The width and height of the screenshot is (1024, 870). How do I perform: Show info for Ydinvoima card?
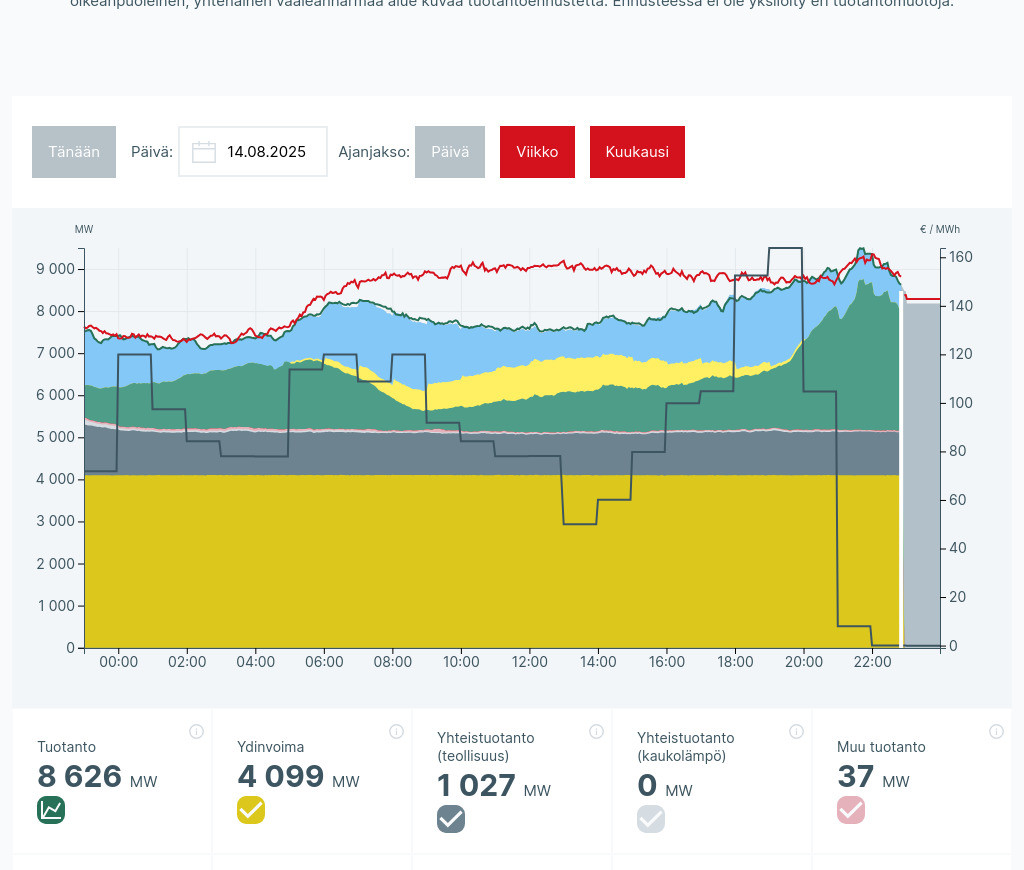[396, 731]
